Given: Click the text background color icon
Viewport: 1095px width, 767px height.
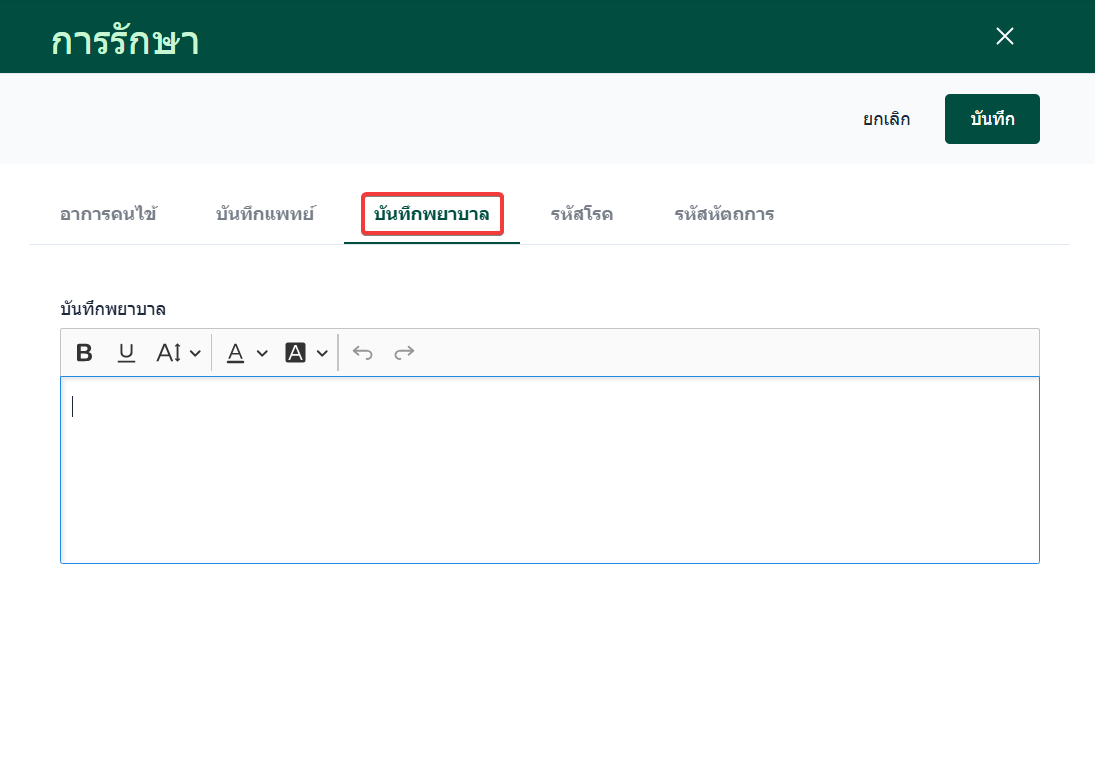Looking at the screenshot, I should [295, 353].
